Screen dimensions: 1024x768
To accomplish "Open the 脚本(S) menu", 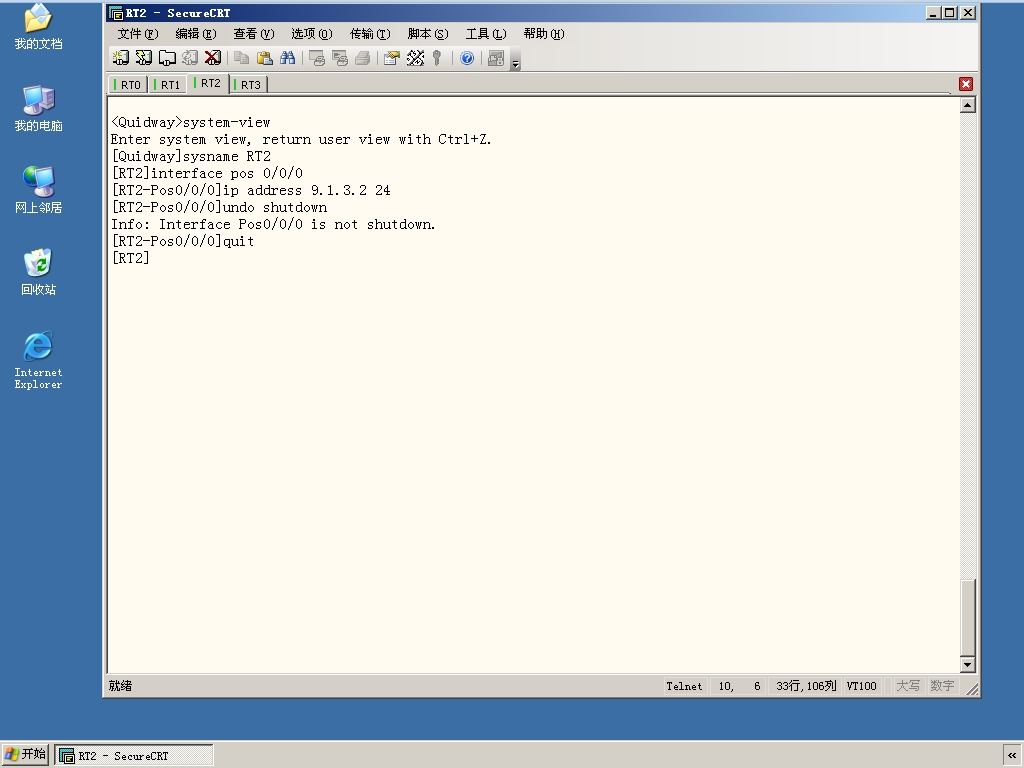I will click(x=428, y=34).
